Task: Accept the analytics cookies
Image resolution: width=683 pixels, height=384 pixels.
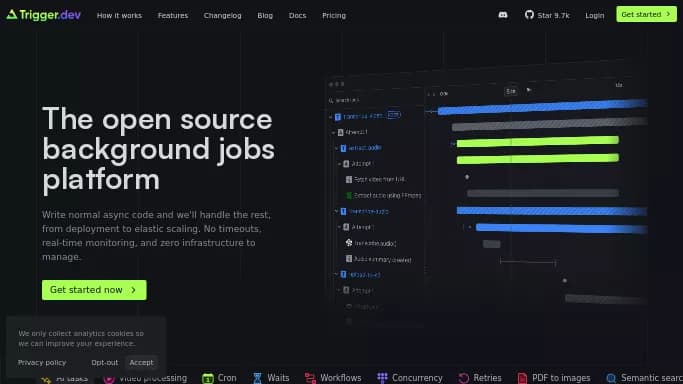Action: pos(141,362)
